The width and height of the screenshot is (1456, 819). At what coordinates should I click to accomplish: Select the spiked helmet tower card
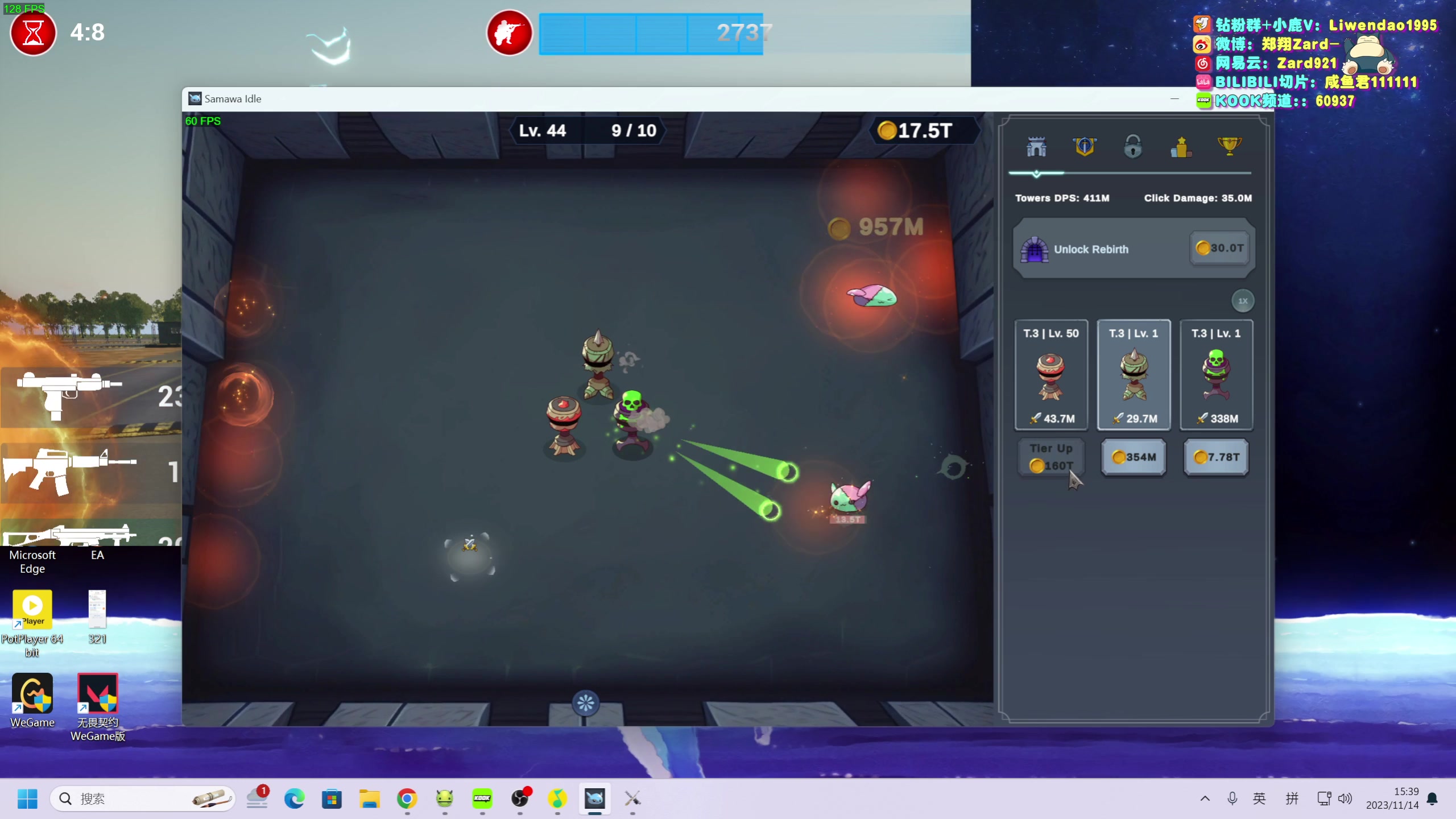click(1134, 375)
